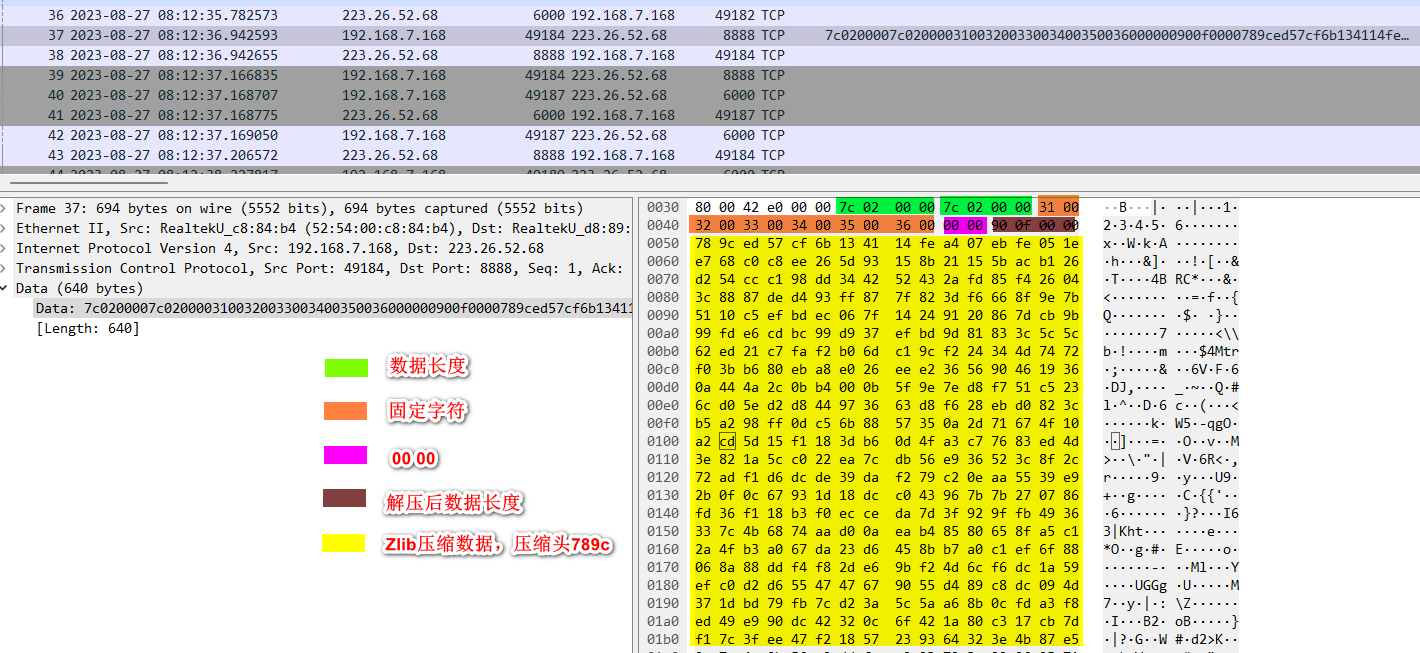Screen dimensions: 1420x653
Task: Collapse the Data (640 bytes) node
Action: (5, 288)
